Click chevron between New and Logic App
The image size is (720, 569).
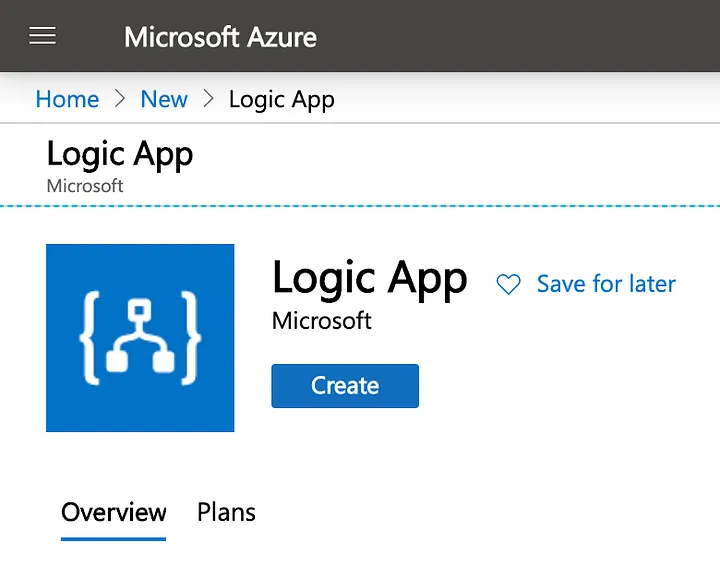point(208,100)
